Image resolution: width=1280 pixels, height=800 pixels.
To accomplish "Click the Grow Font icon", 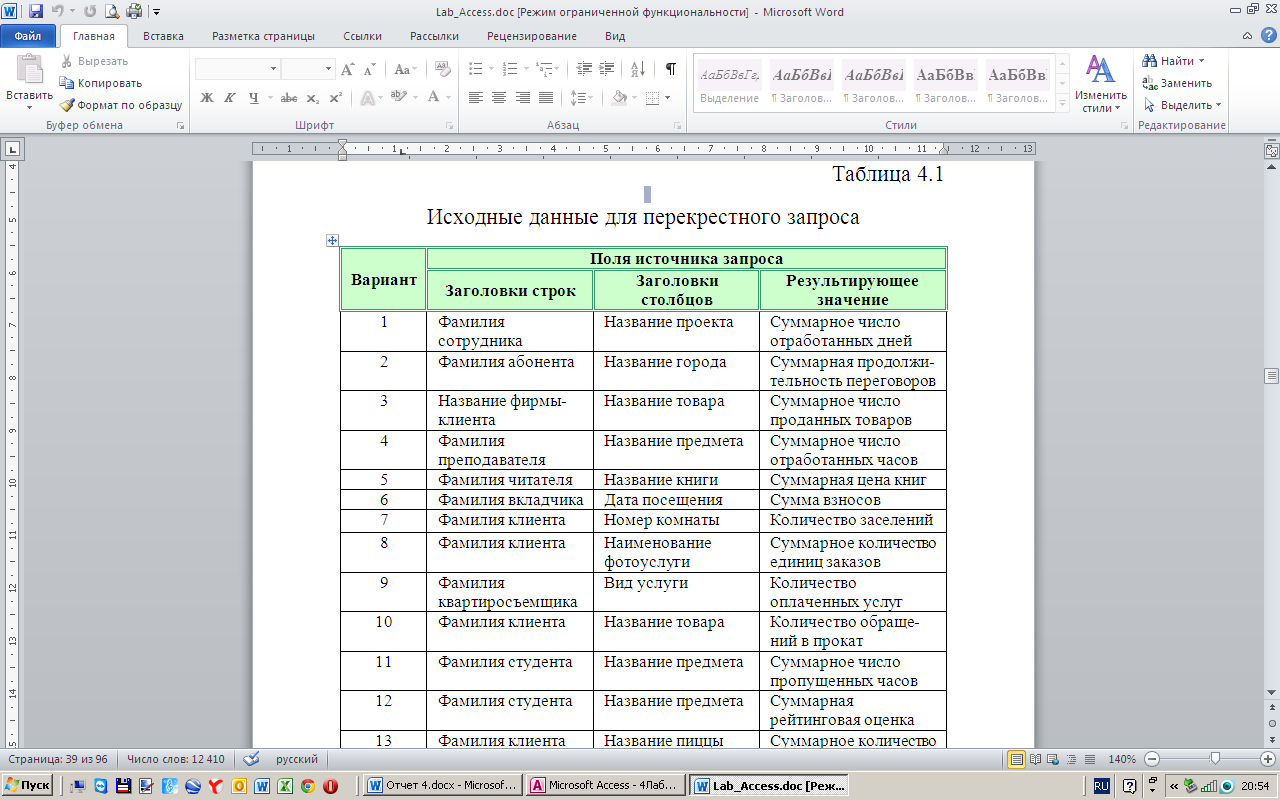I will 348,69.
